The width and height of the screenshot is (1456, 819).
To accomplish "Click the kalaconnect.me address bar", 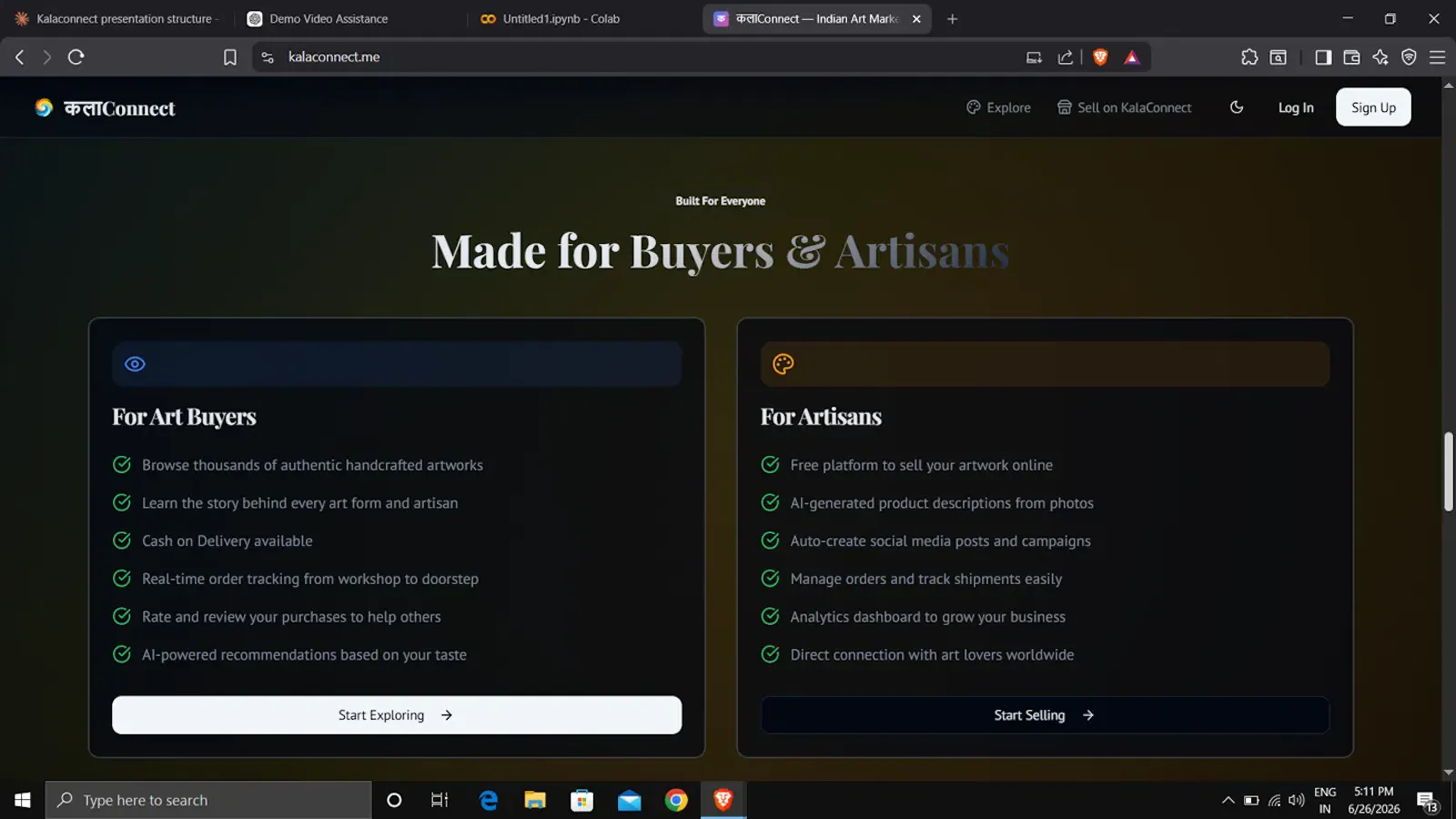I will 637,57.
